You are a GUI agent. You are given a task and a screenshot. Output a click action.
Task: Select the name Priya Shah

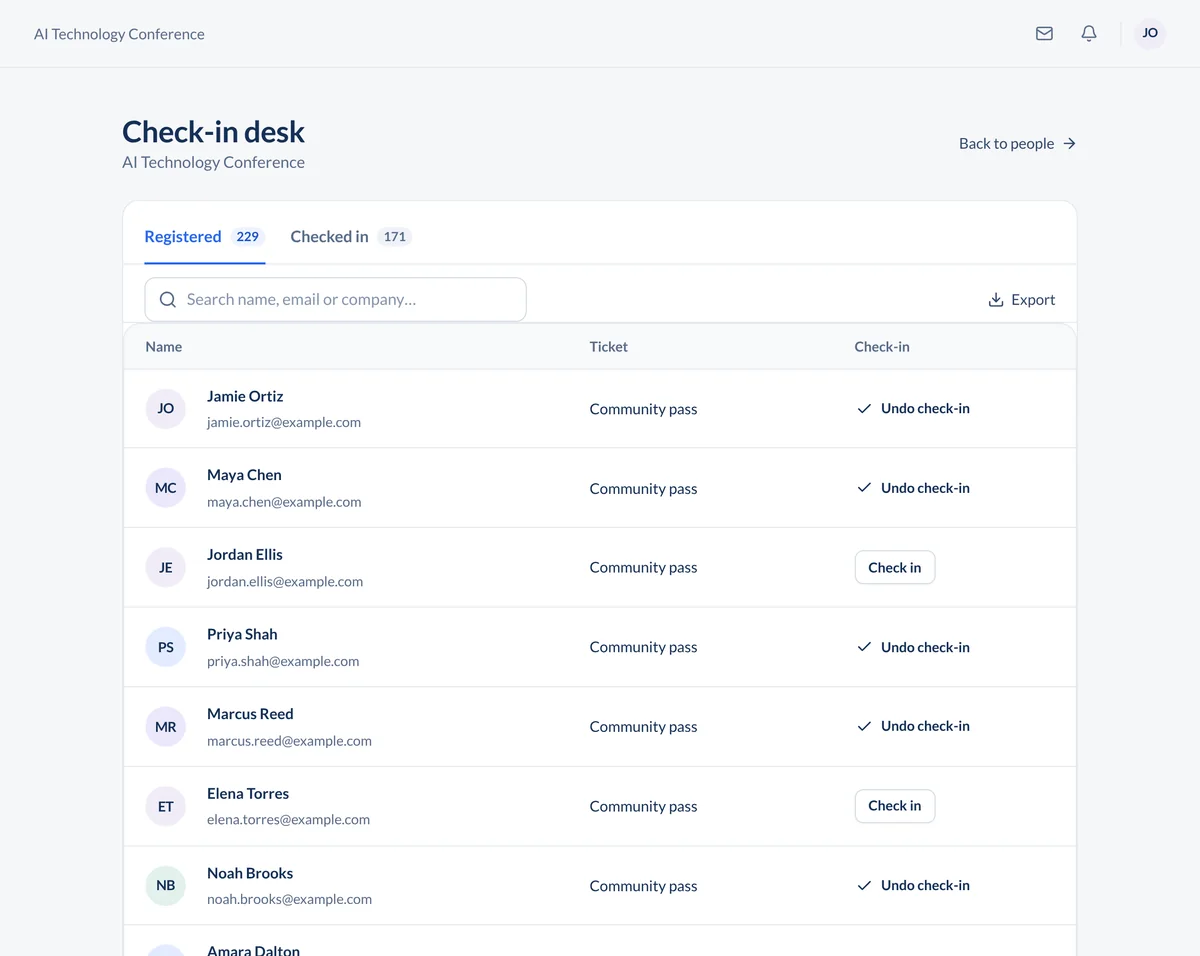coord(242,635)
